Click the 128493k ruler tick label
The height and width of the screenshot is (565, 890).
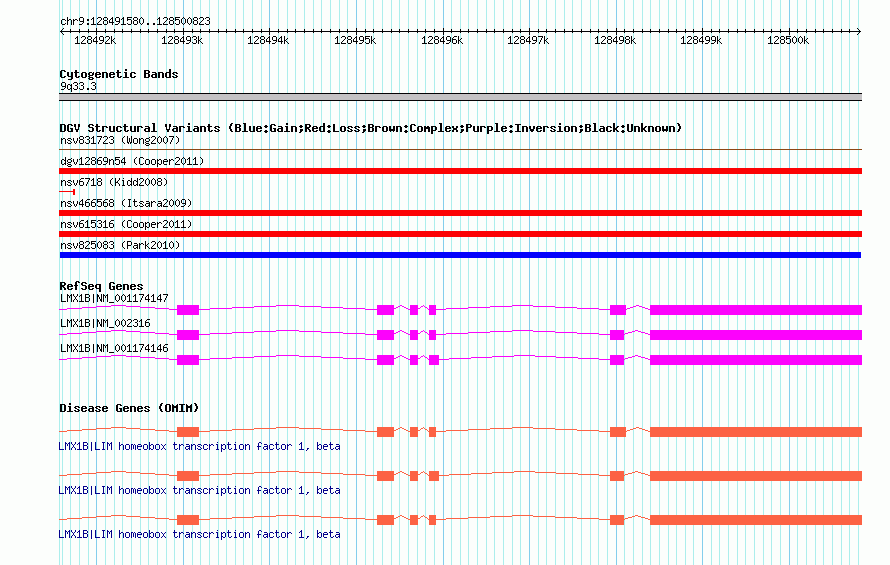tap(182, 40)
